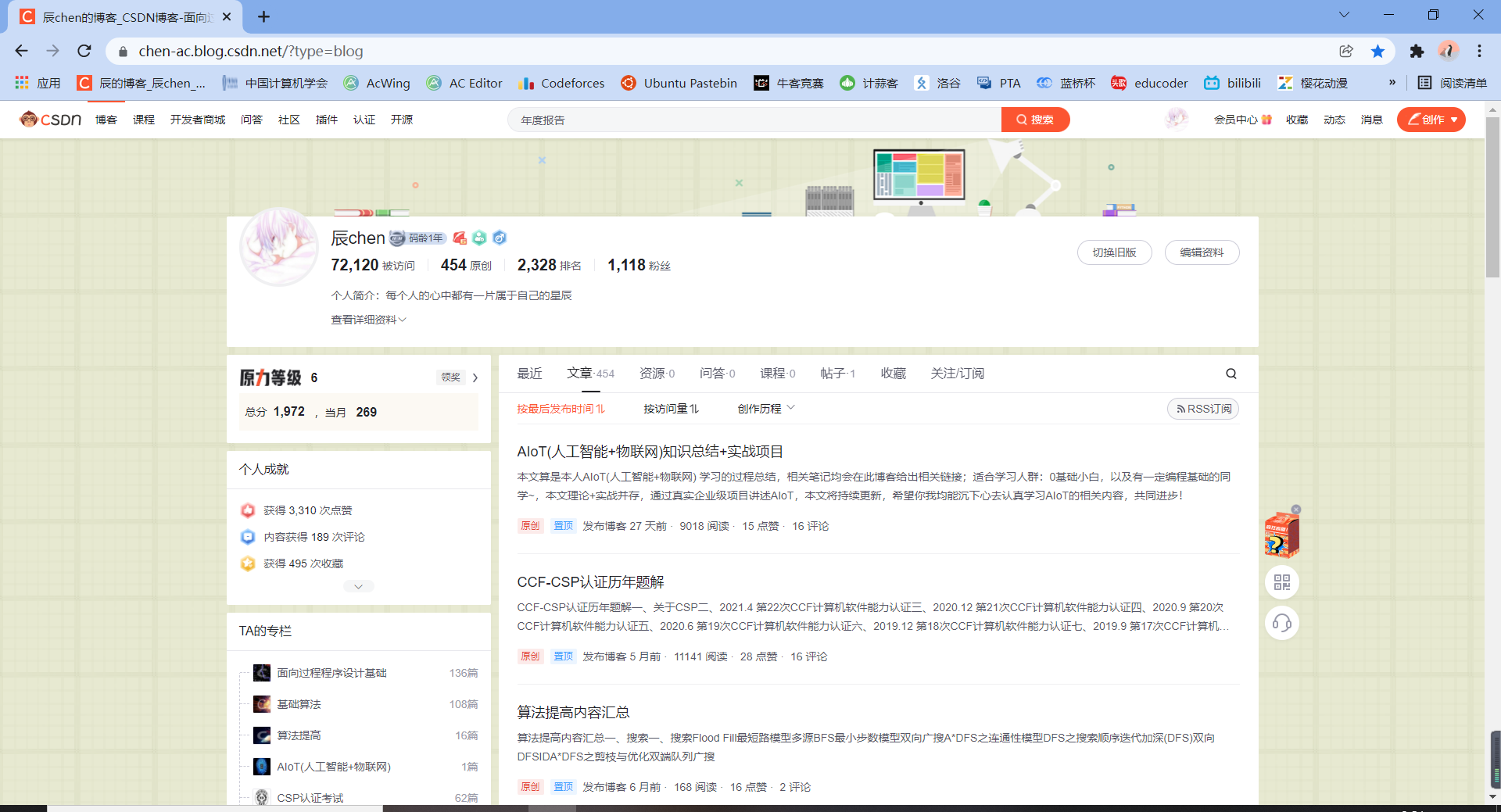Open the tab search dropdown arrow

click(x=1344, y=14)
